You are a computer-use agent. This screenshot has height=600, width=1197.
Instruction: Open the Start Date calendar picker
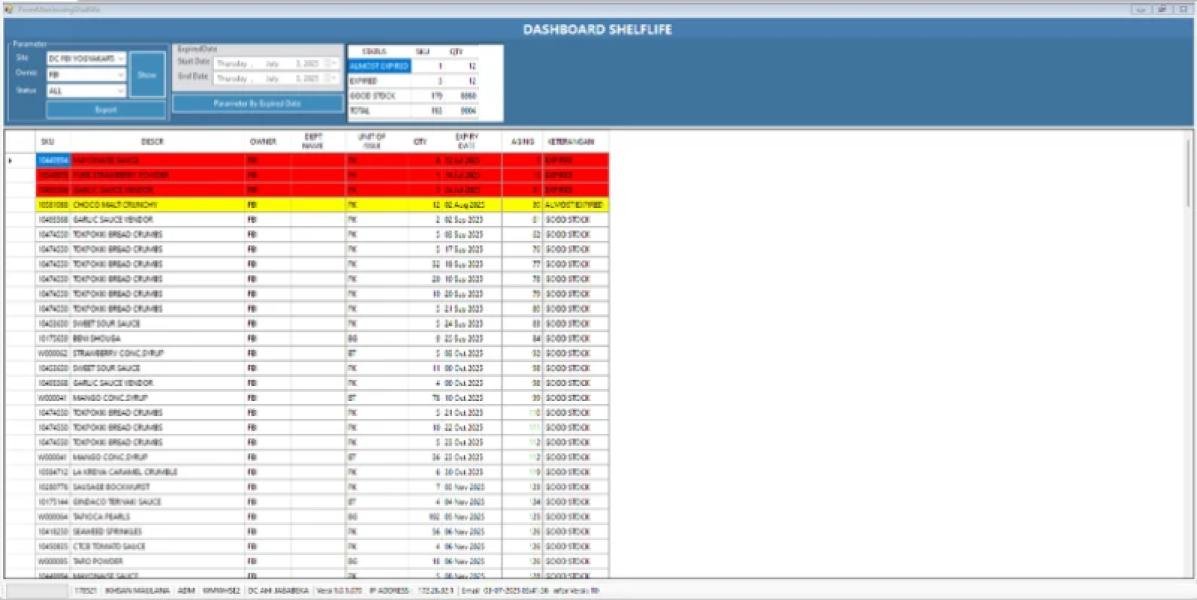point(333,63)
